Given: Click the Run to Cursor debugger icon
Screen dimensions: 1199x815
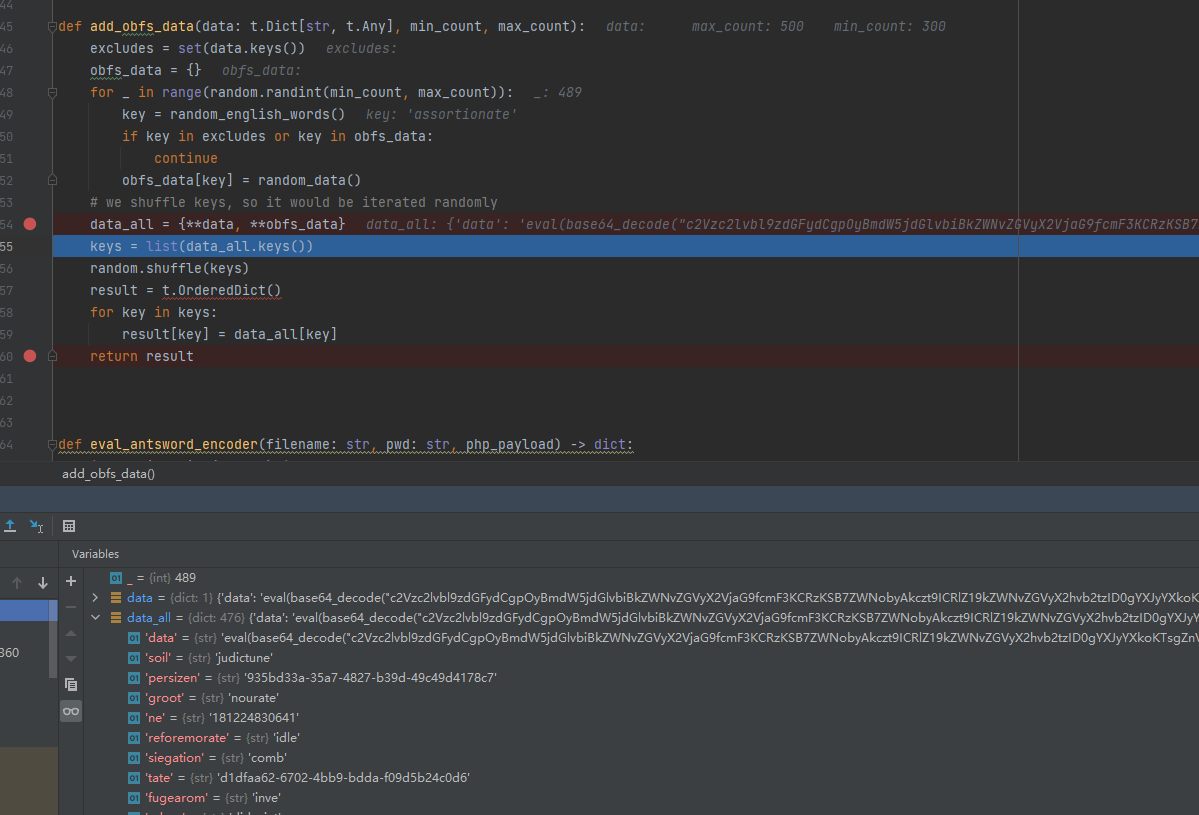Looking at the screenshot, I should click(x=36, y=526).
